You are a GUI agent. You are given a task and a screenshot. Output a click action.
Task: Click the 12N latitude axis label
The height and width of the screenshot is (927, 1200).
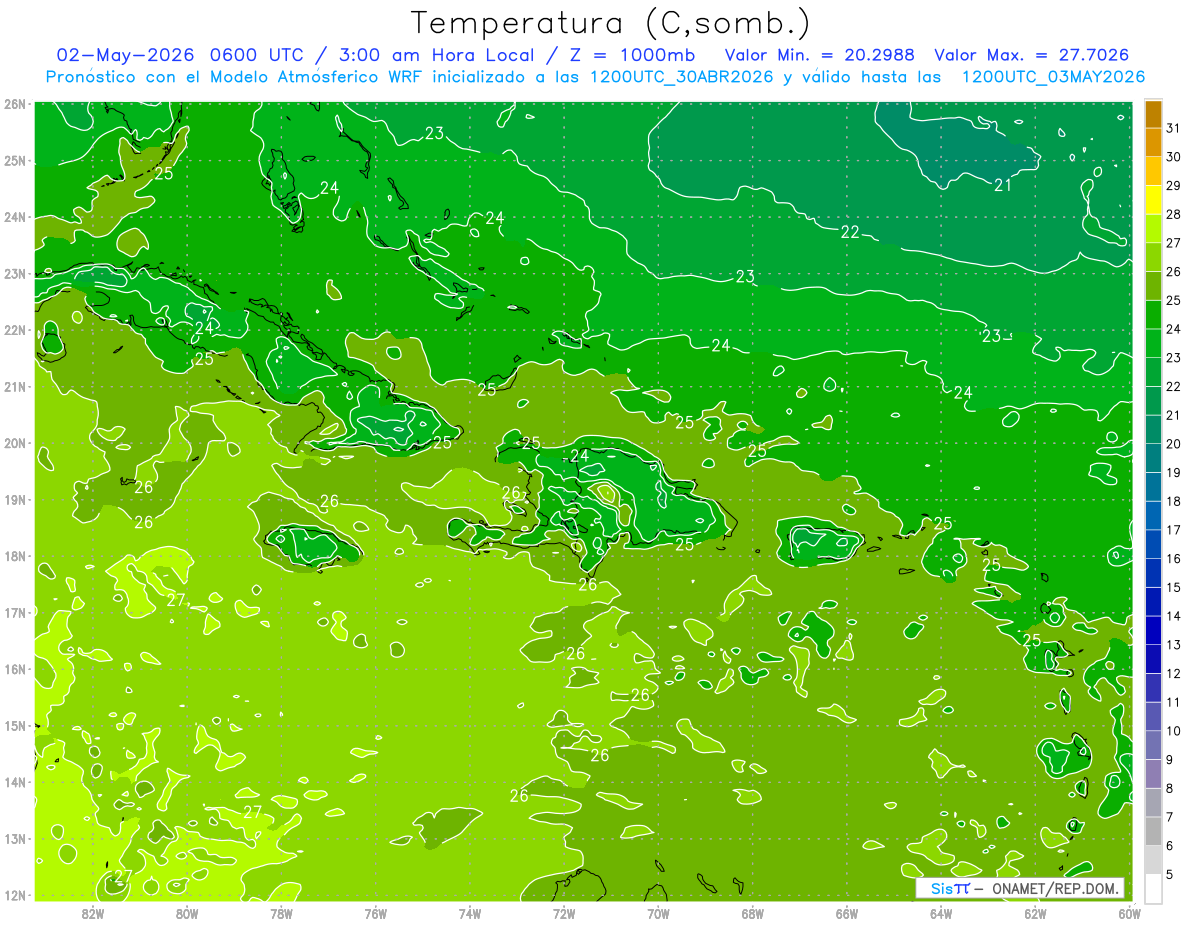15,895
